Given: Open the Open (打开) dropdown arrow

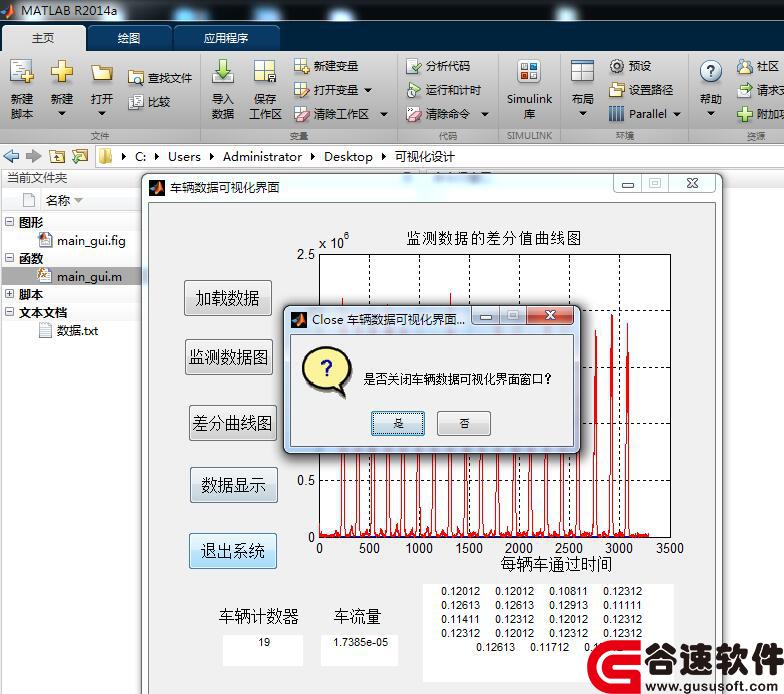Looking at the screenshot, I should pyautogui.click(x=102, y=114).
